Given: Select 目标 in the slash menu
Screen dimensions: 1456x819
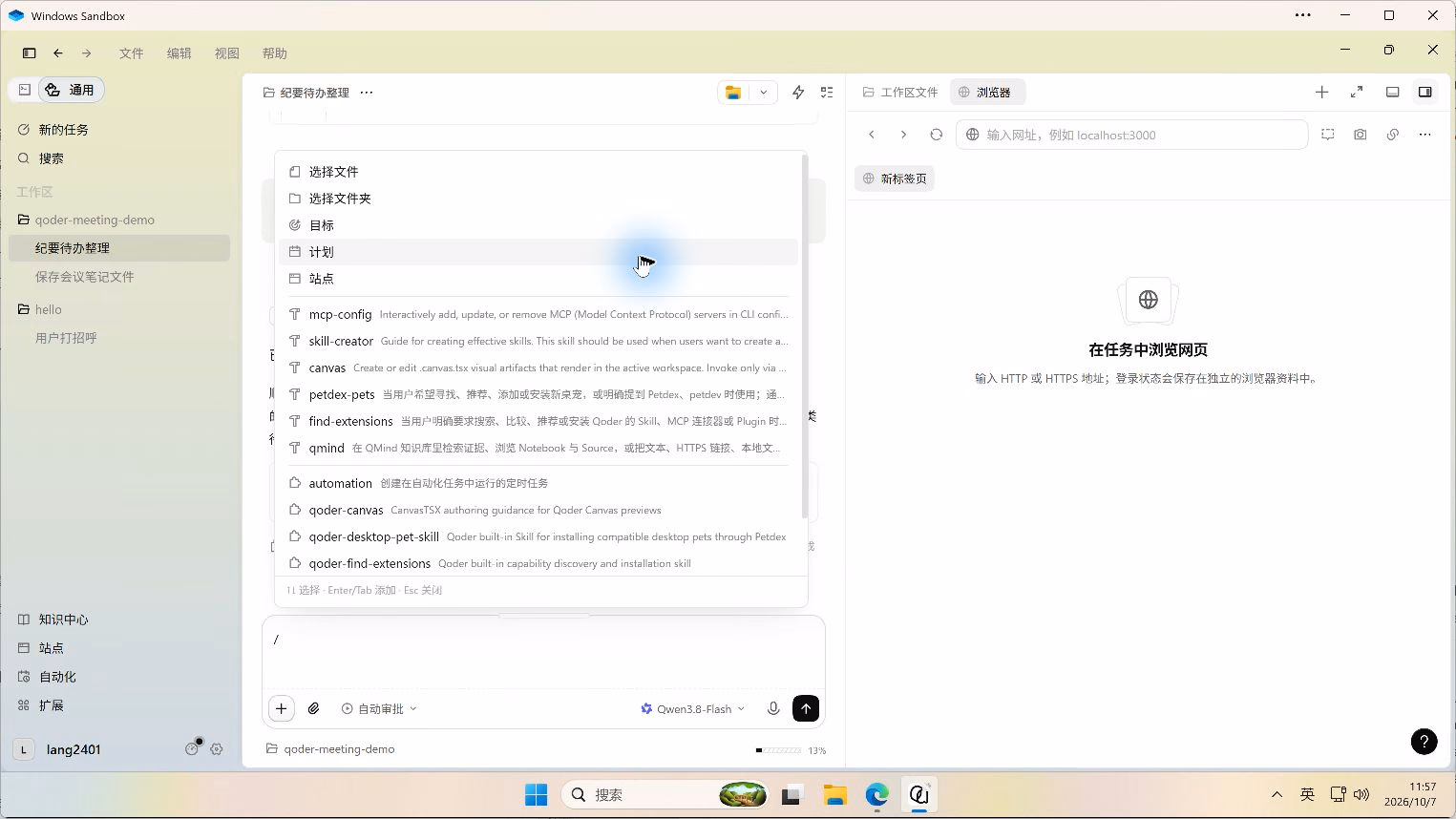Looking at the screenshot, I should point(538,225).
